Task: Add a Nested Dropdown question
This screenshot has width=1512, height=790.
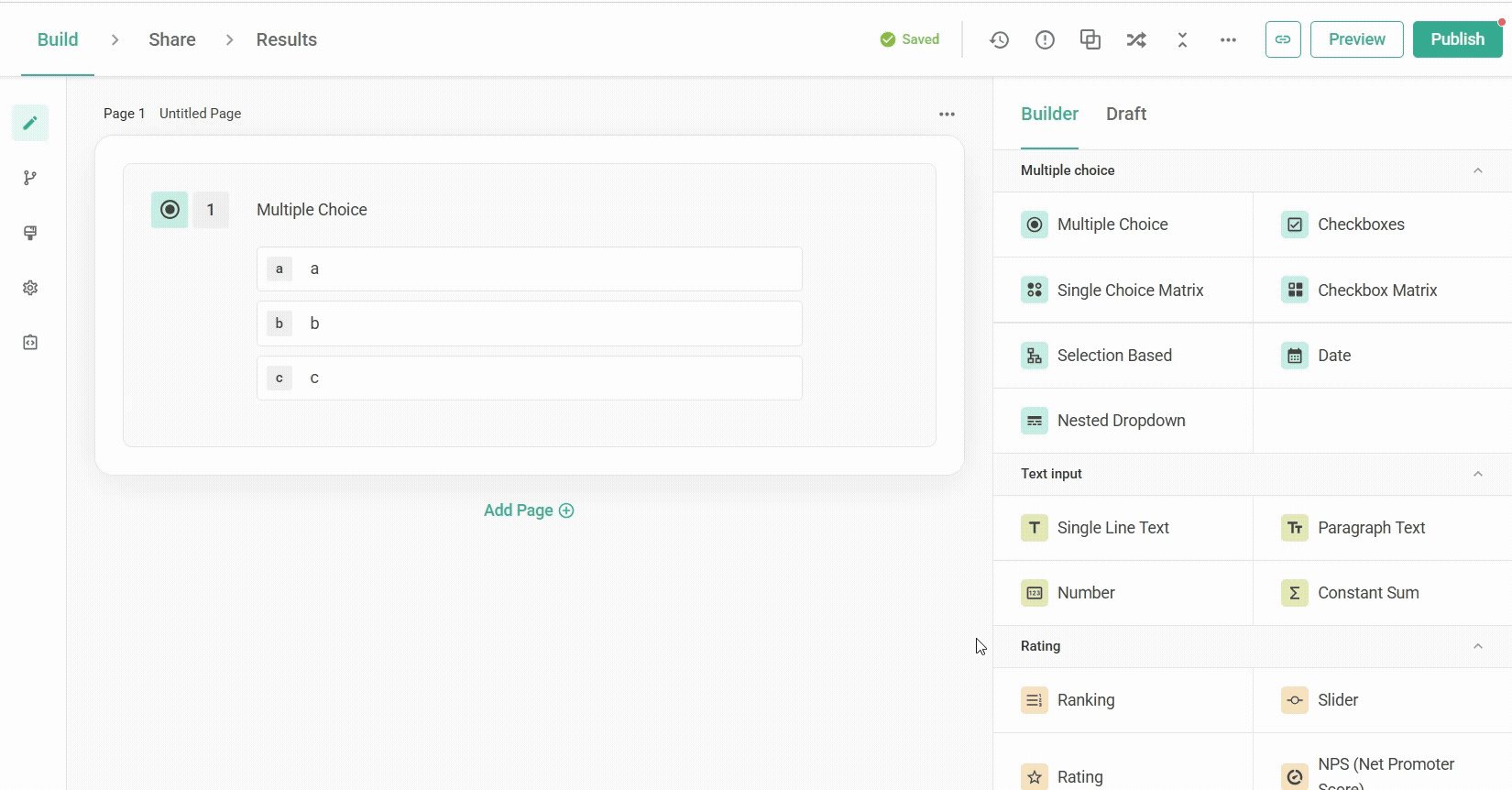Action: click(x=1123, y=421)
